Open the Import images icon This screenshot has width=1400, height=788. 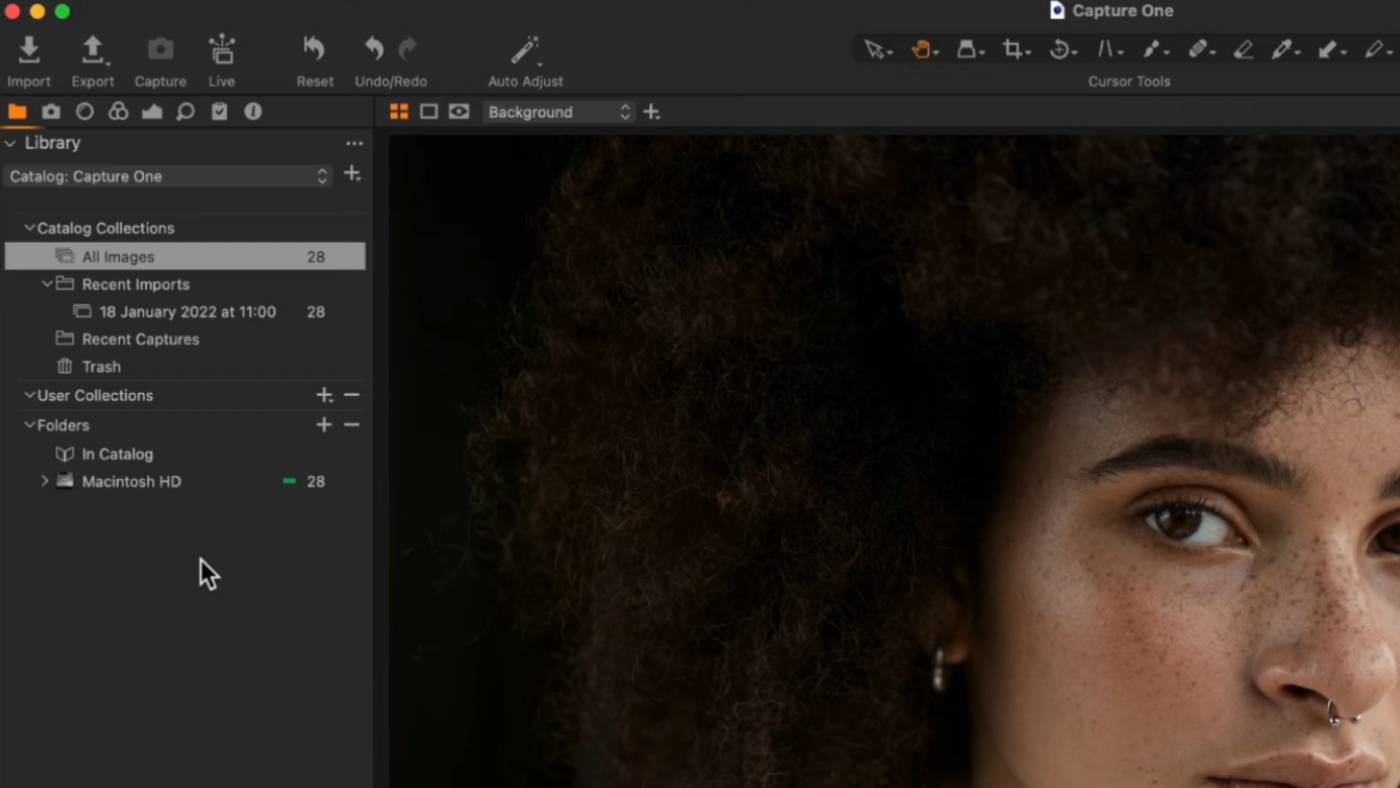(29, 50)
